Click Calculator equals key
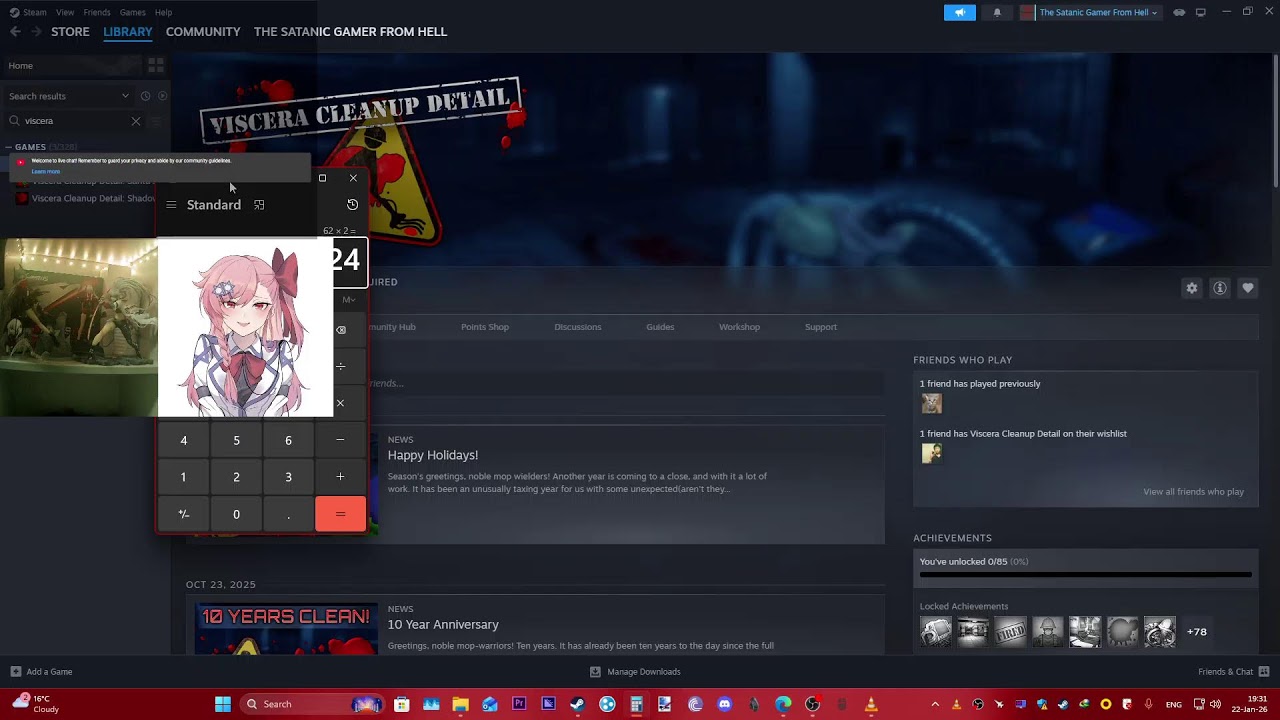Image resolution: width=1280 pixels, height=720 pixels. [340, 514]
